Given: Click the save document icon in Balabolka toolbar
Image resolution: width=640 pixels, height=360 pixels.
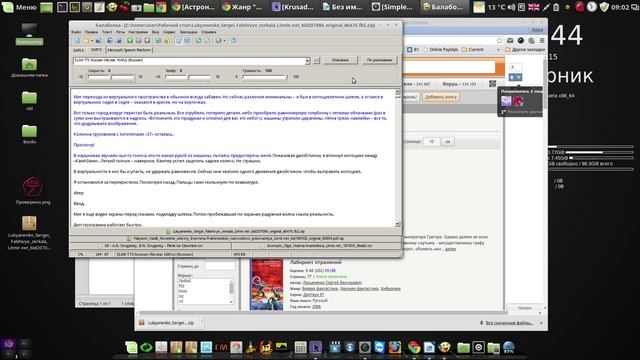Looking at the screenshot, I should tap(98, 40).
